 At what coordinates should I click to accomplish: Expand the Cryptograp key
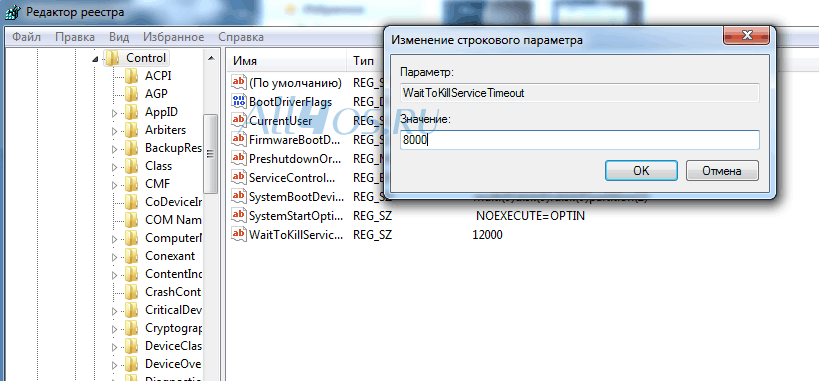(114, 329)
